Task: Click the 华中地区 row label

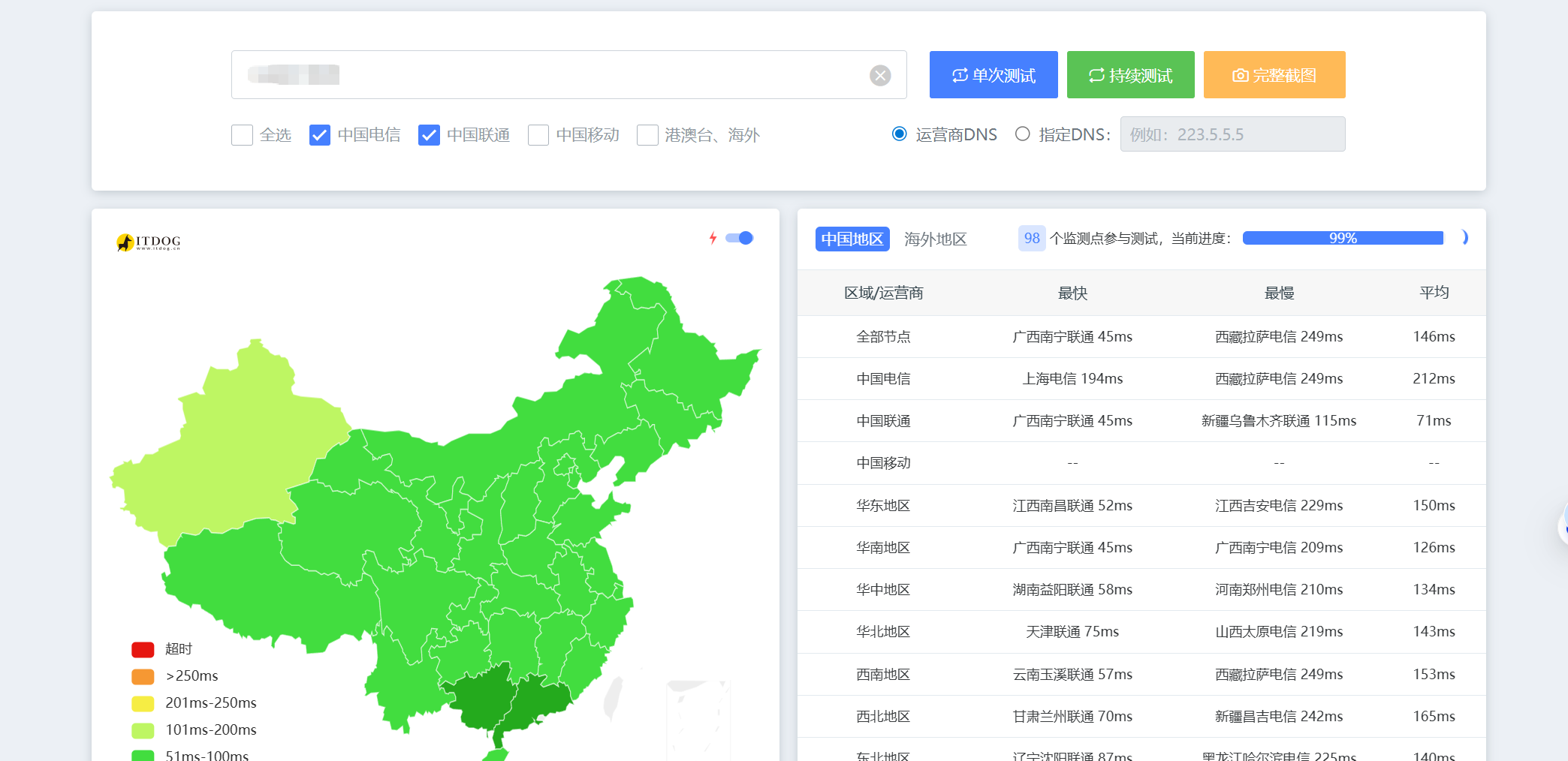Action: 883,590
